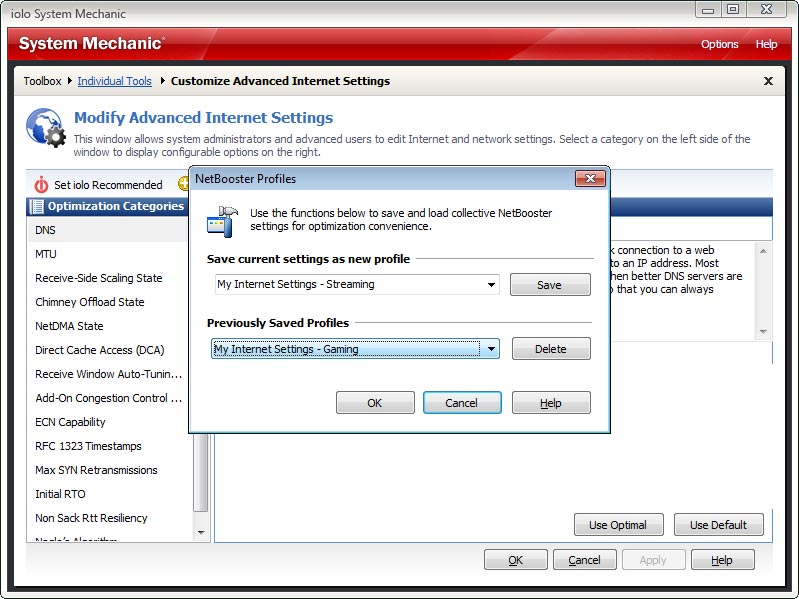Select Add-On Congestion Control category
Image resolution: width=799 pixels, height=599 pixels.
pos(107,398)
